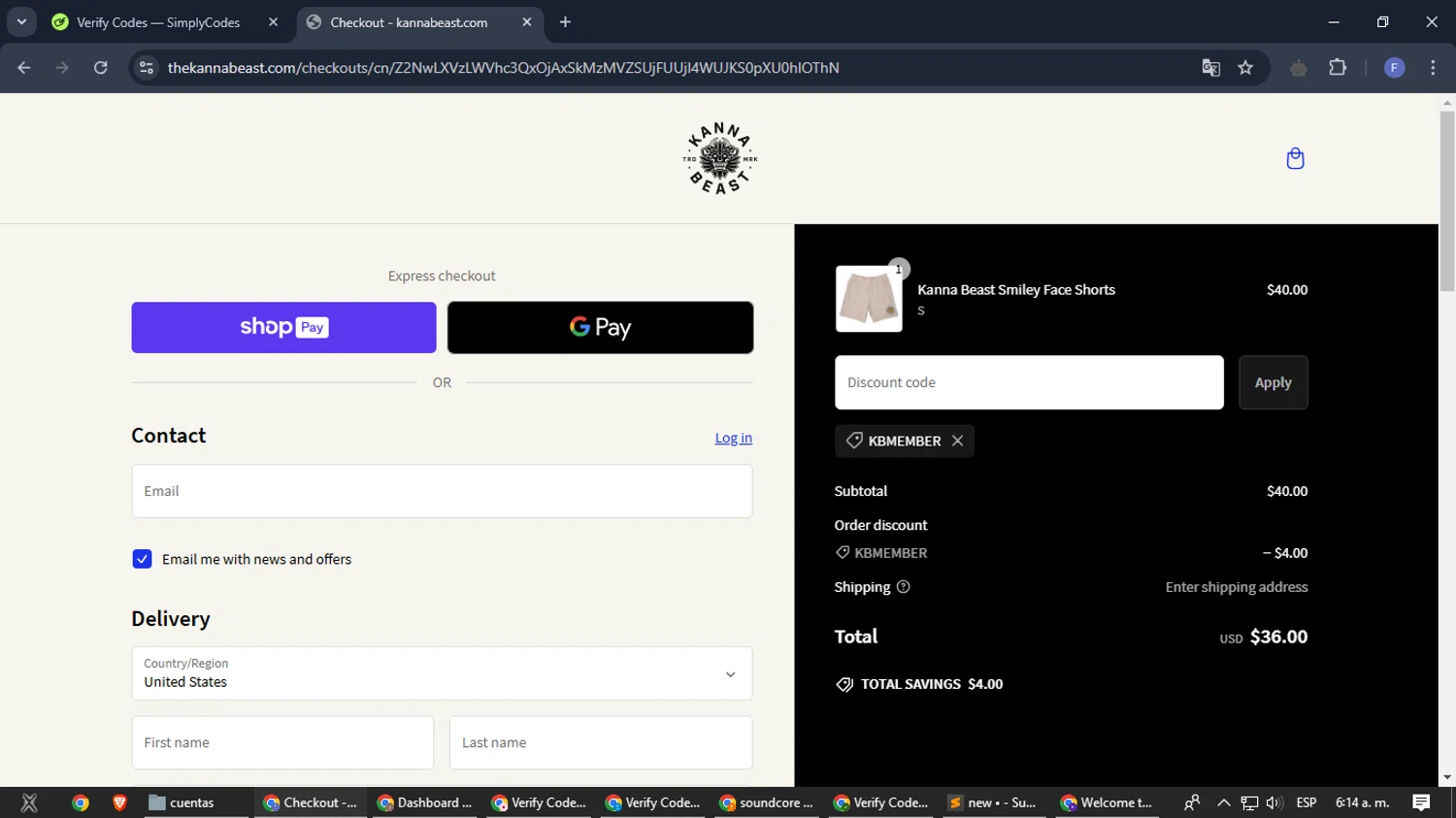Switch to the soundcore taskbar window
Viewport: 1456px width, 818px height.
click(x=767, y=802)
